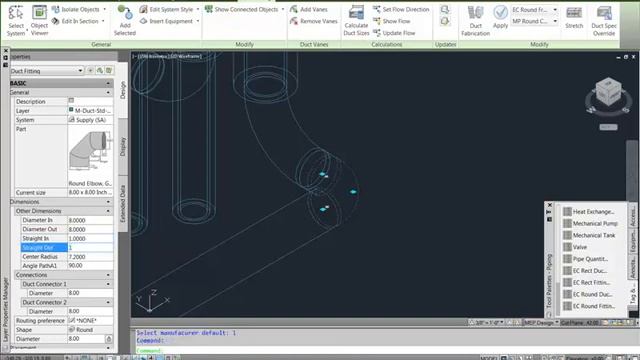Open Edit System Style

click(x=169, y=9)
